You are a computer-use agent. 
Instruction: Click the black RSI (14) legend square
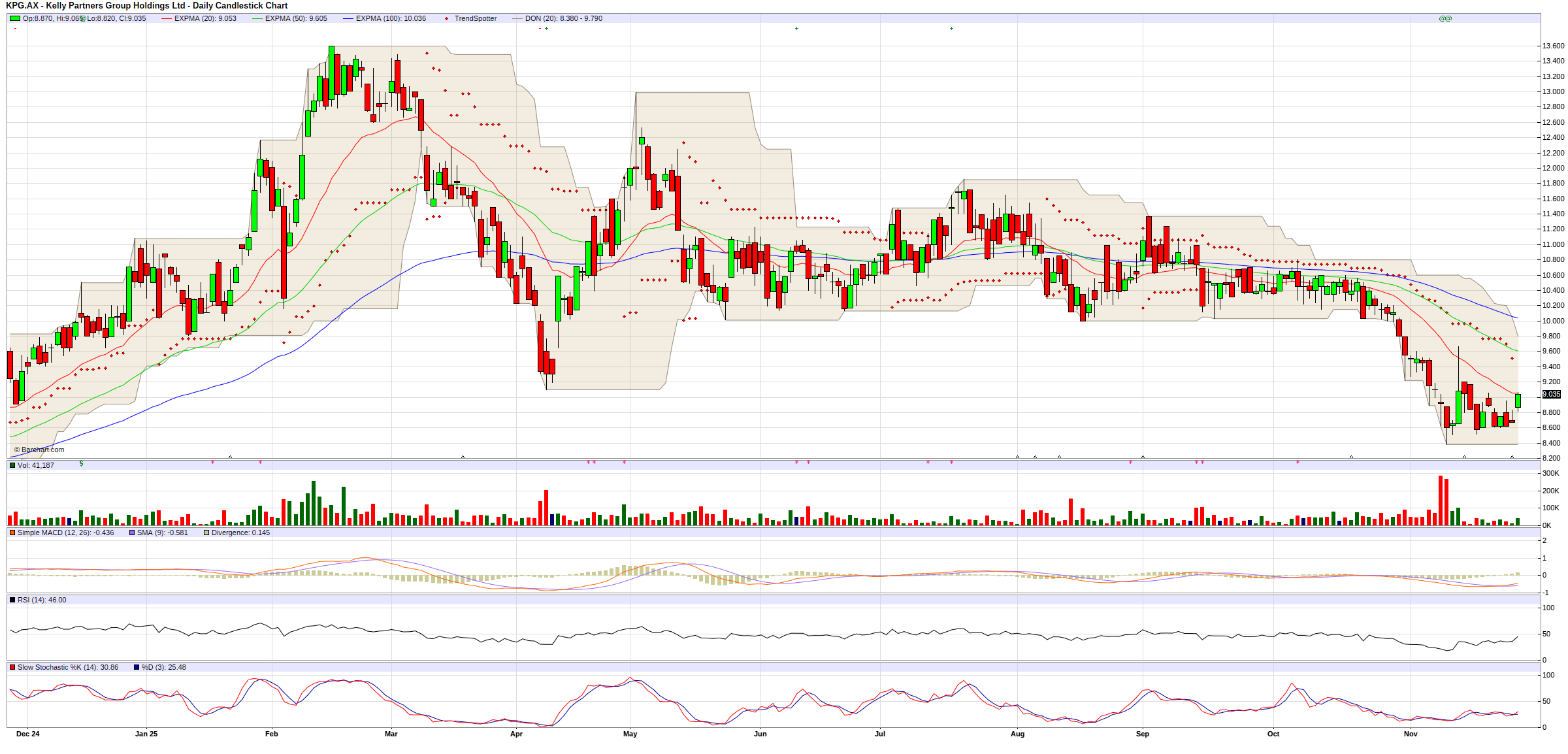coord(12,600)
